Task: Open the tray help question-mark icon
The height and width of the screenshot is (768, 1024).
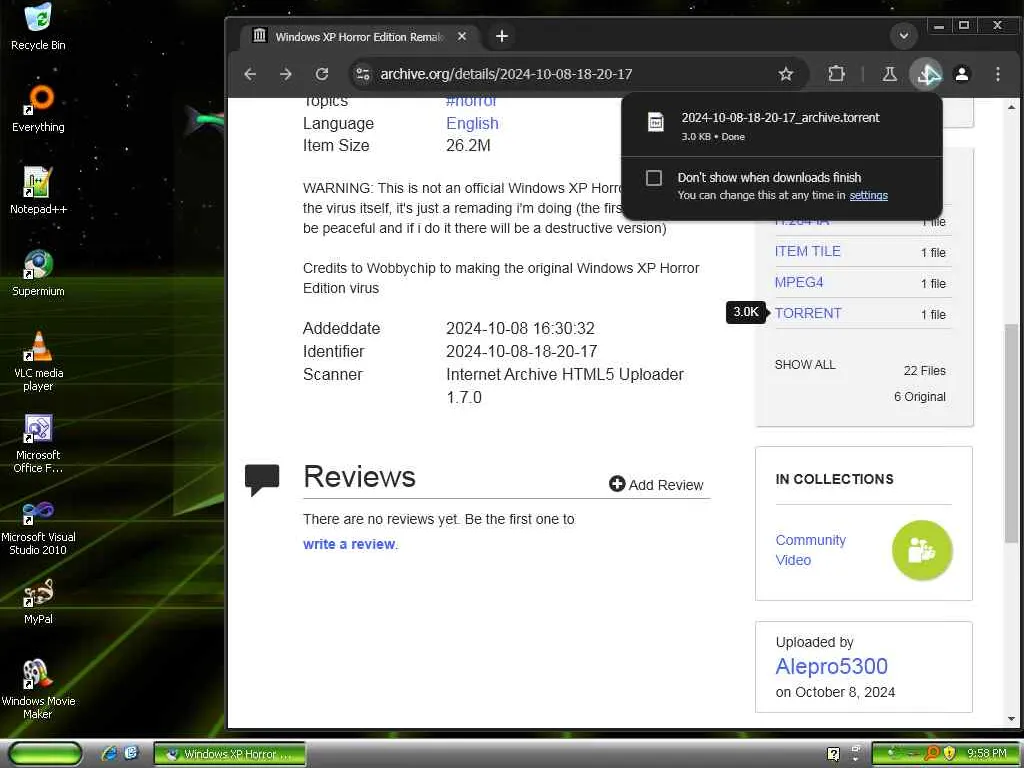Action: pyautogui.click(x=833, y=754)
